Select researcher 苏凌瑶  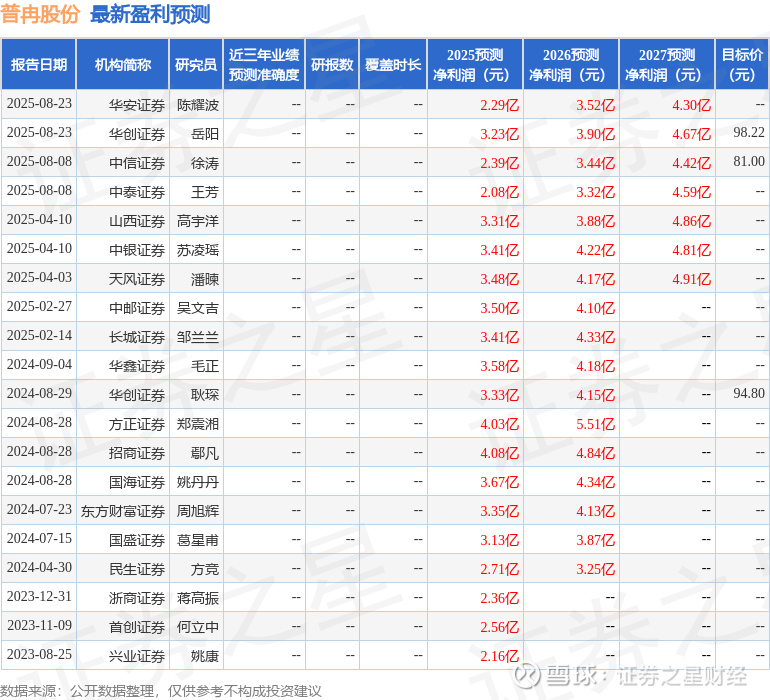coord(198,250)
